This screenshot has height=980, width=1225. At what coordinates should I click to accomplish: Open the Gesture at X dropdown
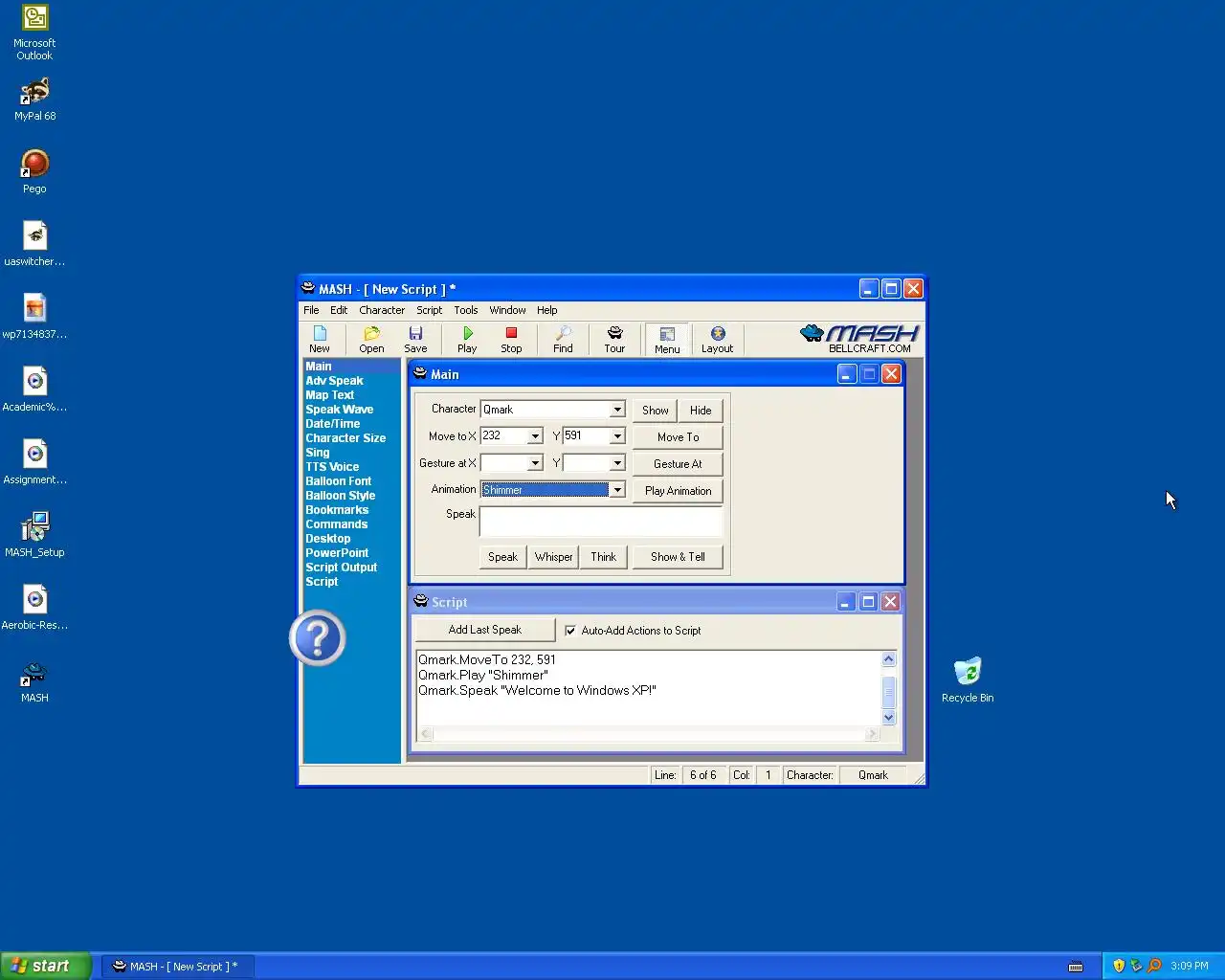535,463
